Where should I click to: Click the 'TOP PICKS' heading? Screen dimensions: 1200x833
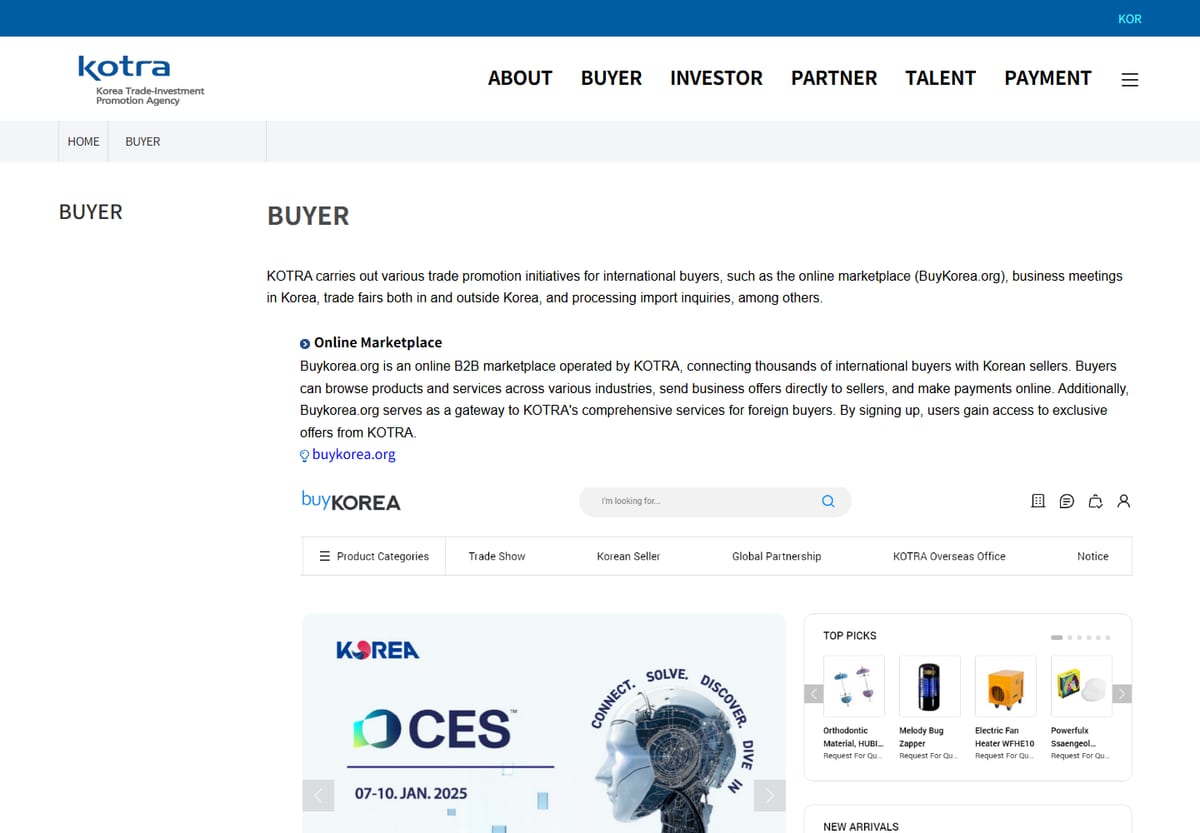850,636
